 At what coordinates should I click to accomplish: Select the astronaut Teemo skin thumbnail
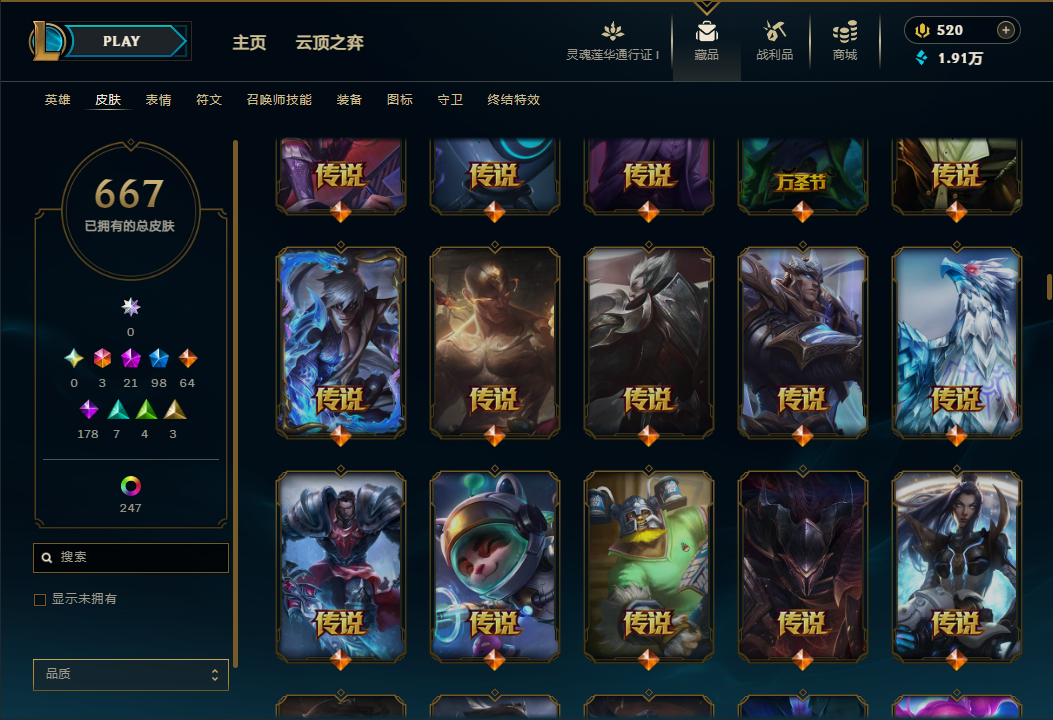(x=495, y=566)
